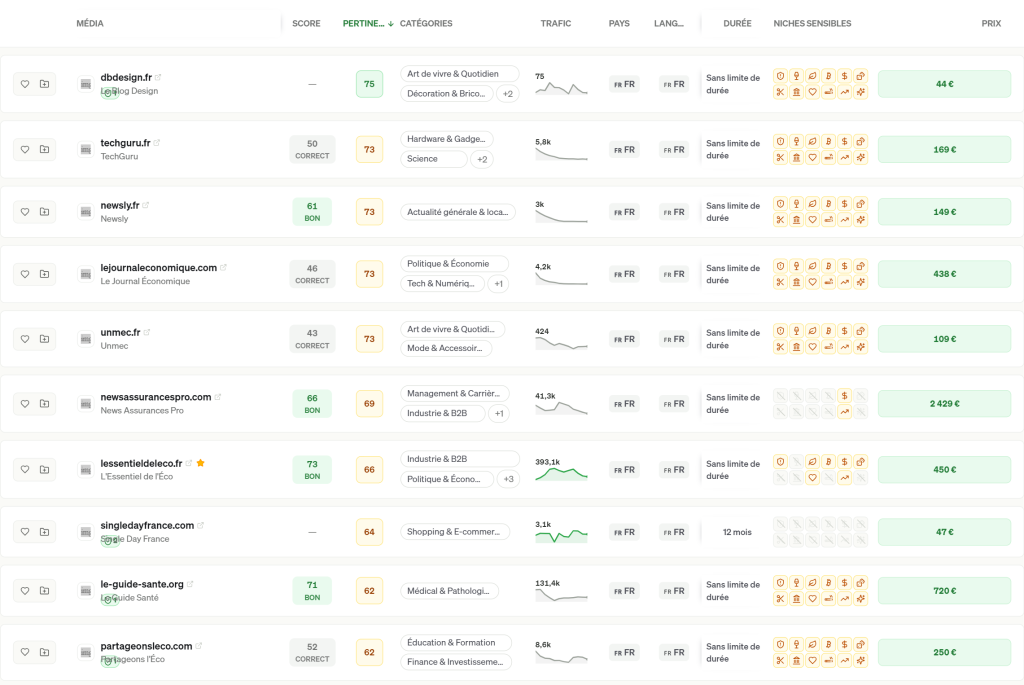
Task: Favorite le-guide-sante.org with heart icon
Action: pyautogui.click(x=25, y=591)
